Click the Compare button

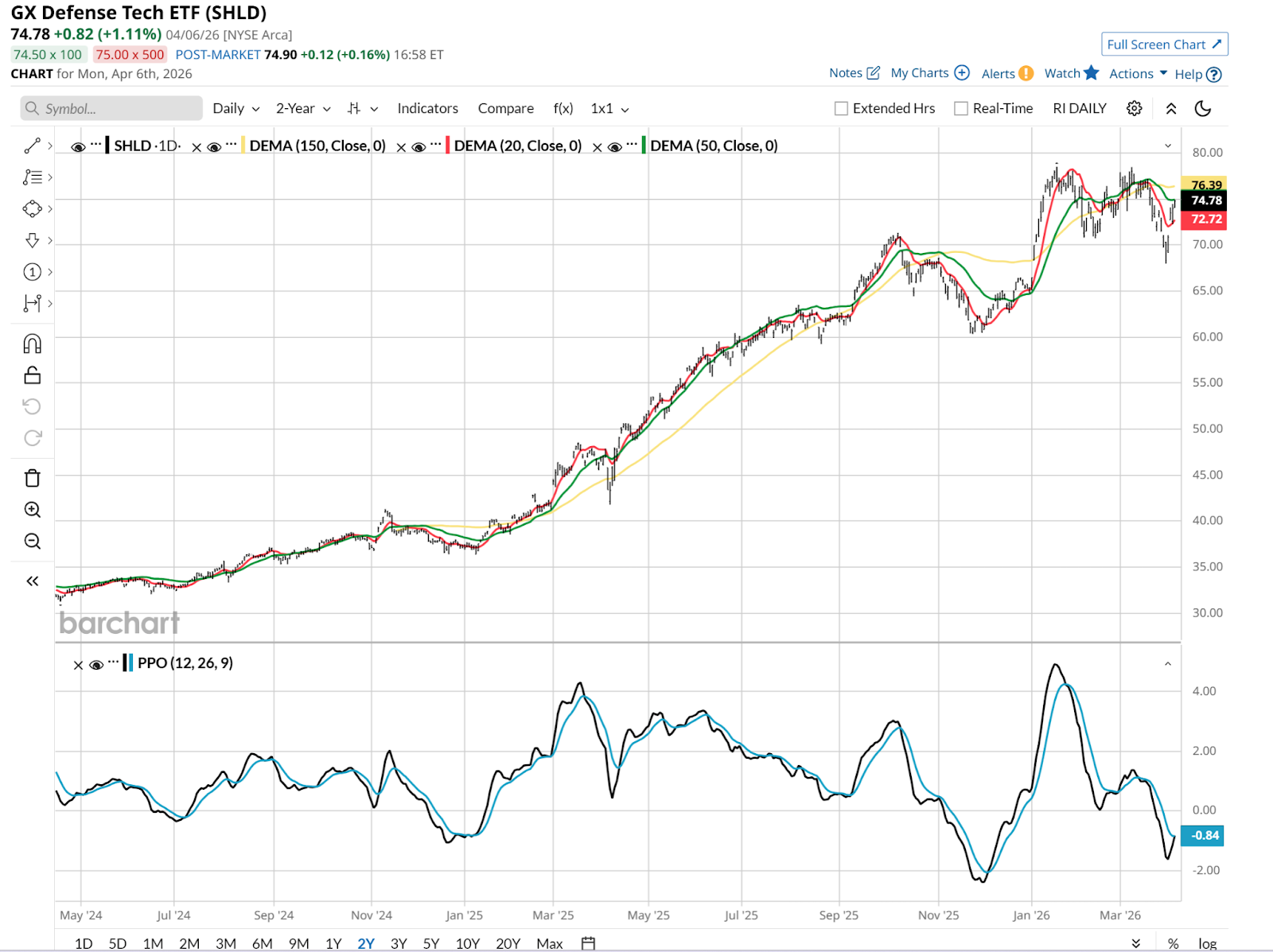click(505, 108)
